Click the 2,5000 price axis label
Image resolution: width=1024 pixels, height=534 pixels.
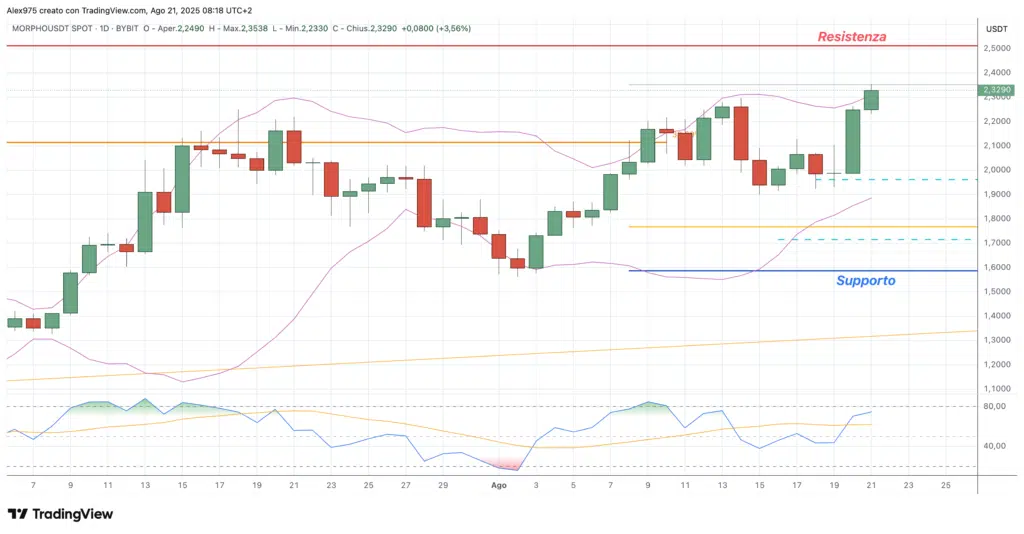pyautogui.click(x=995, y=48)
